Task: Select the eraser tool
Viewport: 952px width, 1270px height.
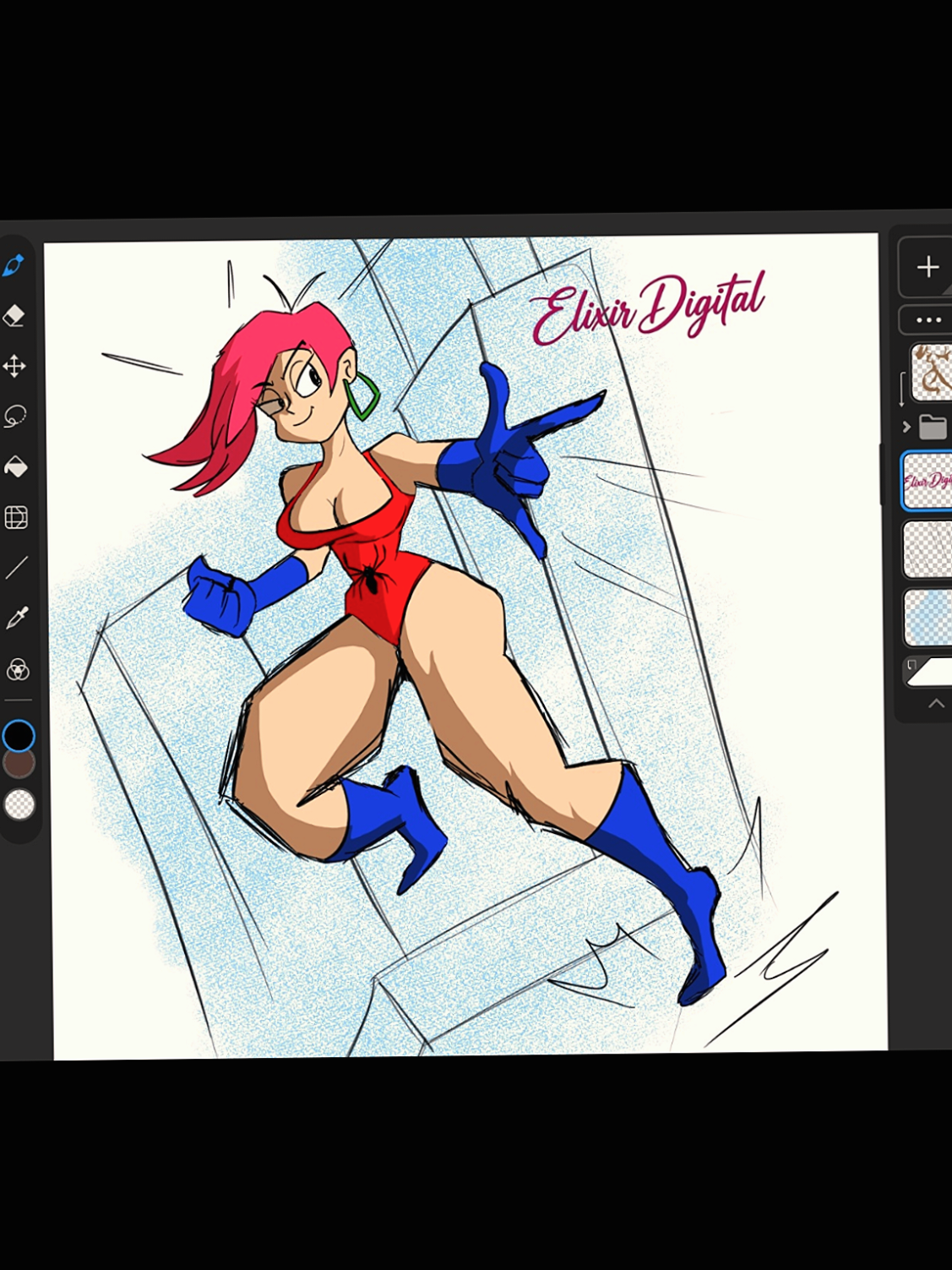Action: coord(14,316)
